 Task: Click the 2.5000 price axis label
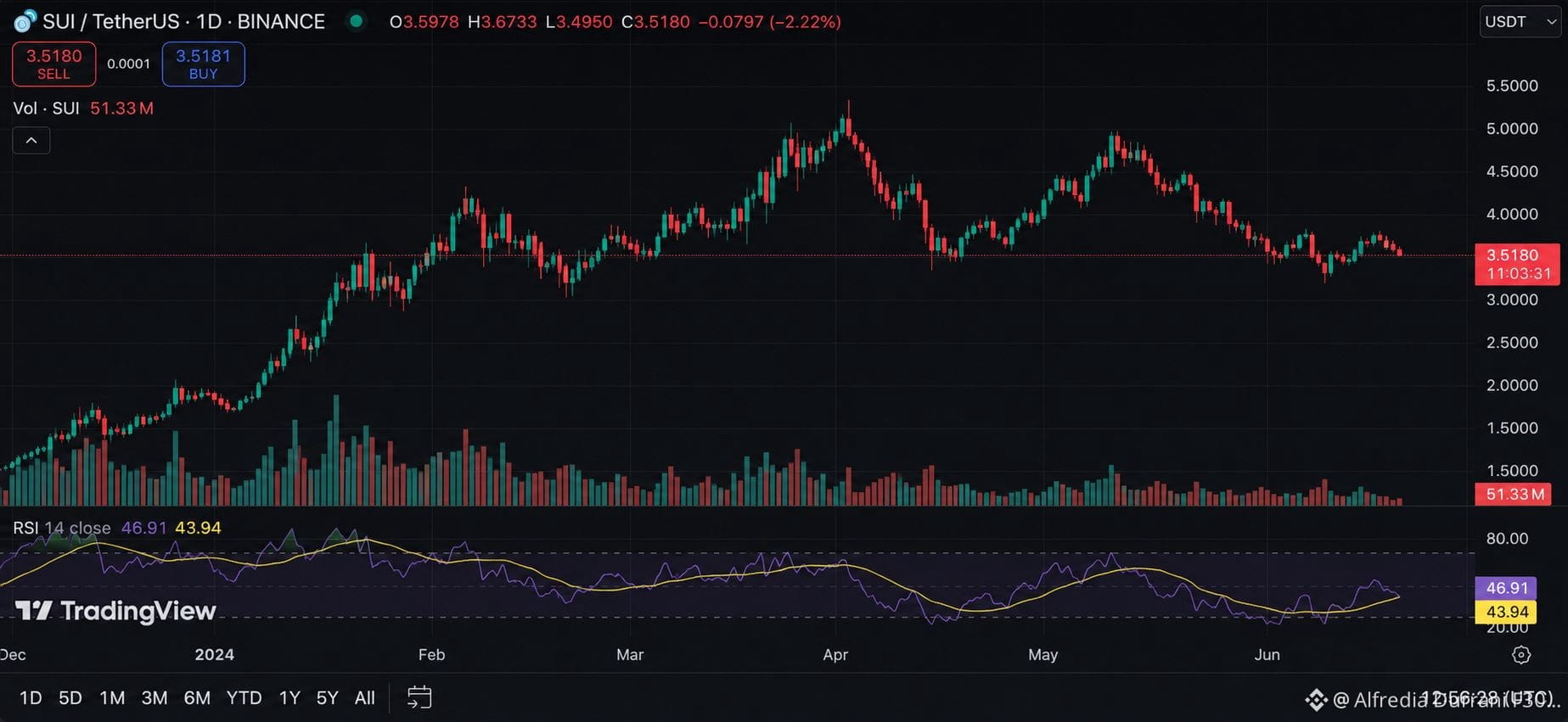click(1512, 343)
